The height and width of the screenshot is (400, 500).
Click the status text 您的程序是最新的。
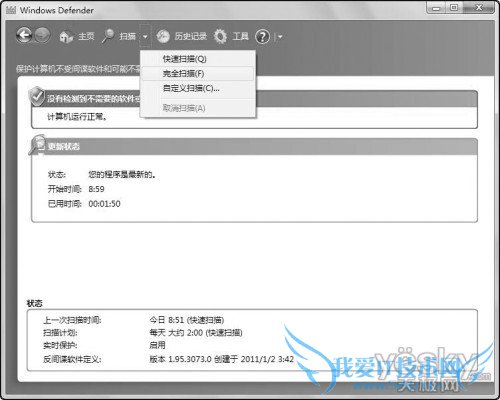coord(122,174)
